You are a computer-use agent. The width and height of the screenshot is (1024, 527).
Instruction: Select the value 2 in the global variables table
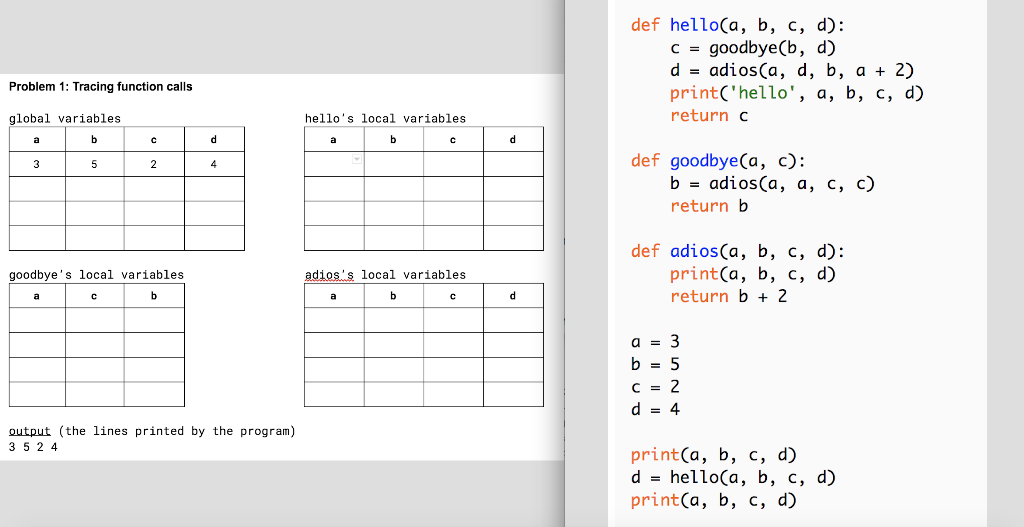click(x=153, y=165)
